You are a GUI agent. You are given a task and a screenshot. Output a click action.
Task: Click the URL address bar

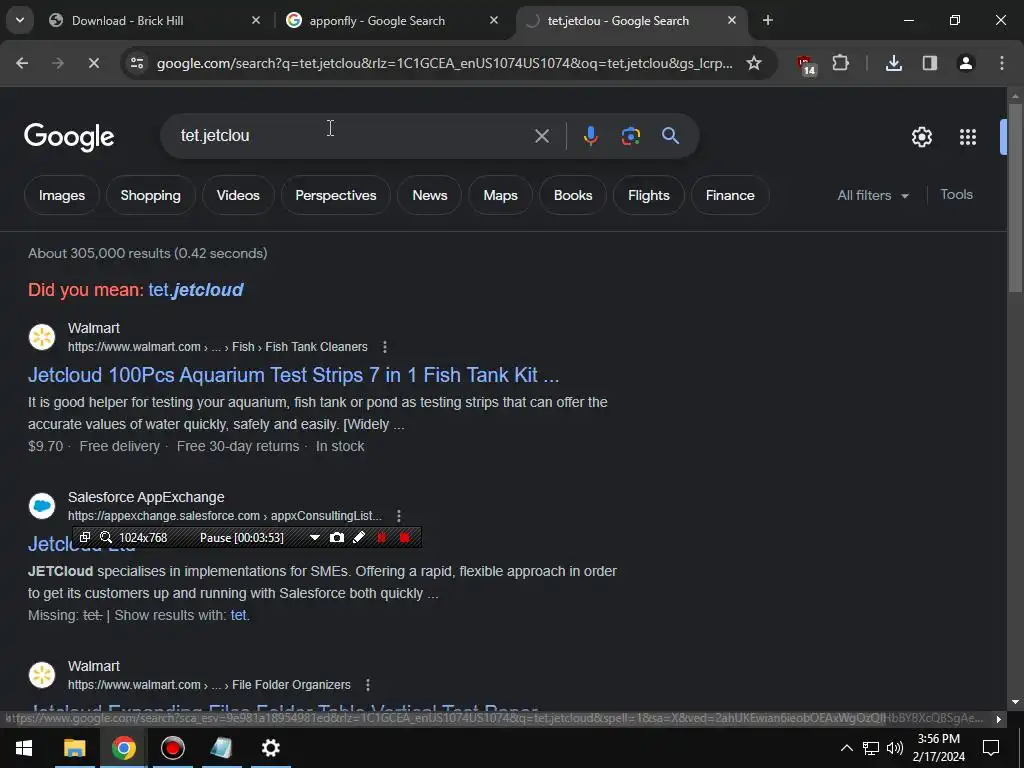click(x=444, y=63)
